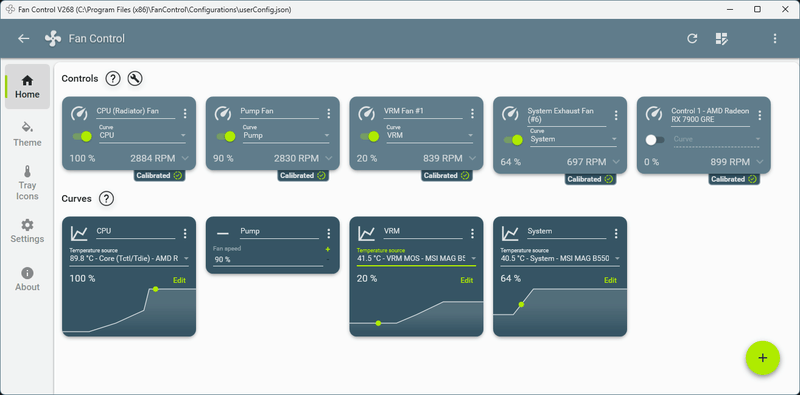
Task: Click graph icon on System curve card
Action: pyautogui.click(x=511, y=233)
